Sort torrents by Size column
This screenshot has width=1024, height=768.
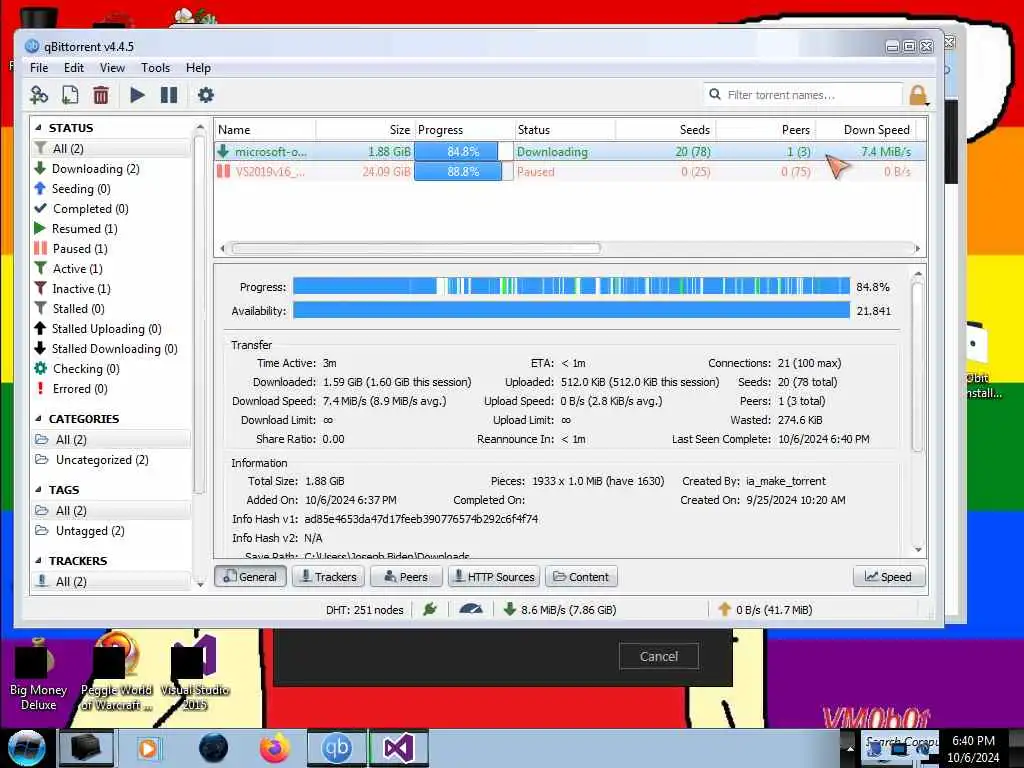point(365,130)
